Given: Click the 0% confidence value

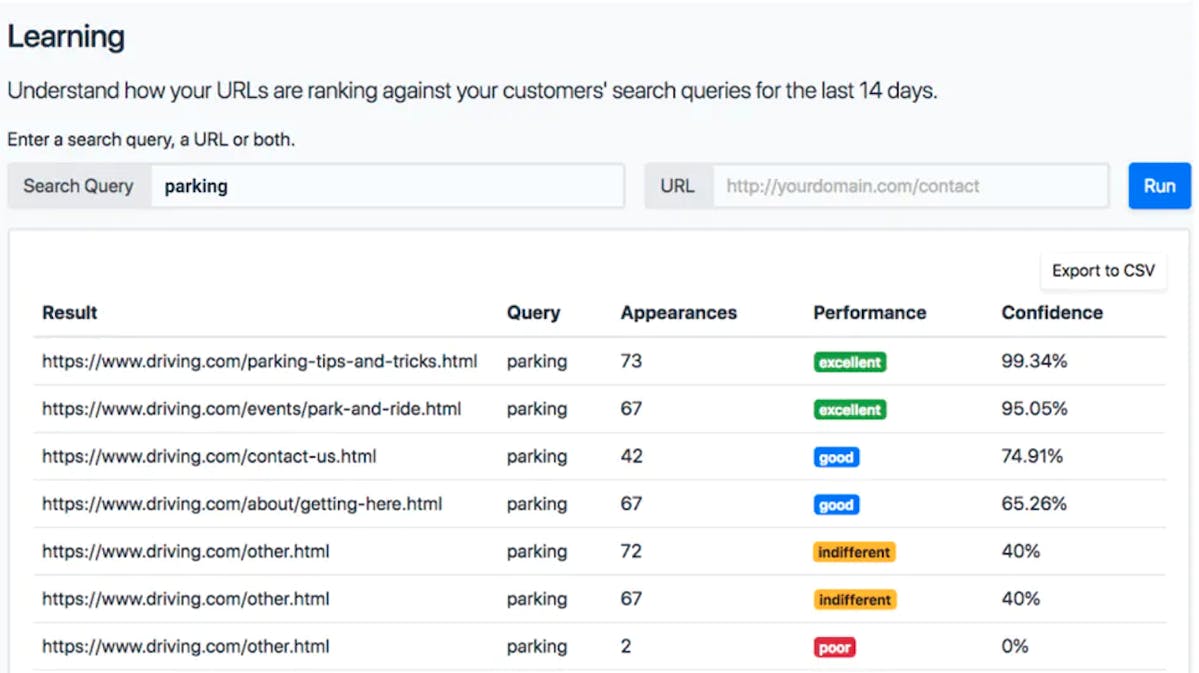Looking at the screenshot, I should (1015, 646).
